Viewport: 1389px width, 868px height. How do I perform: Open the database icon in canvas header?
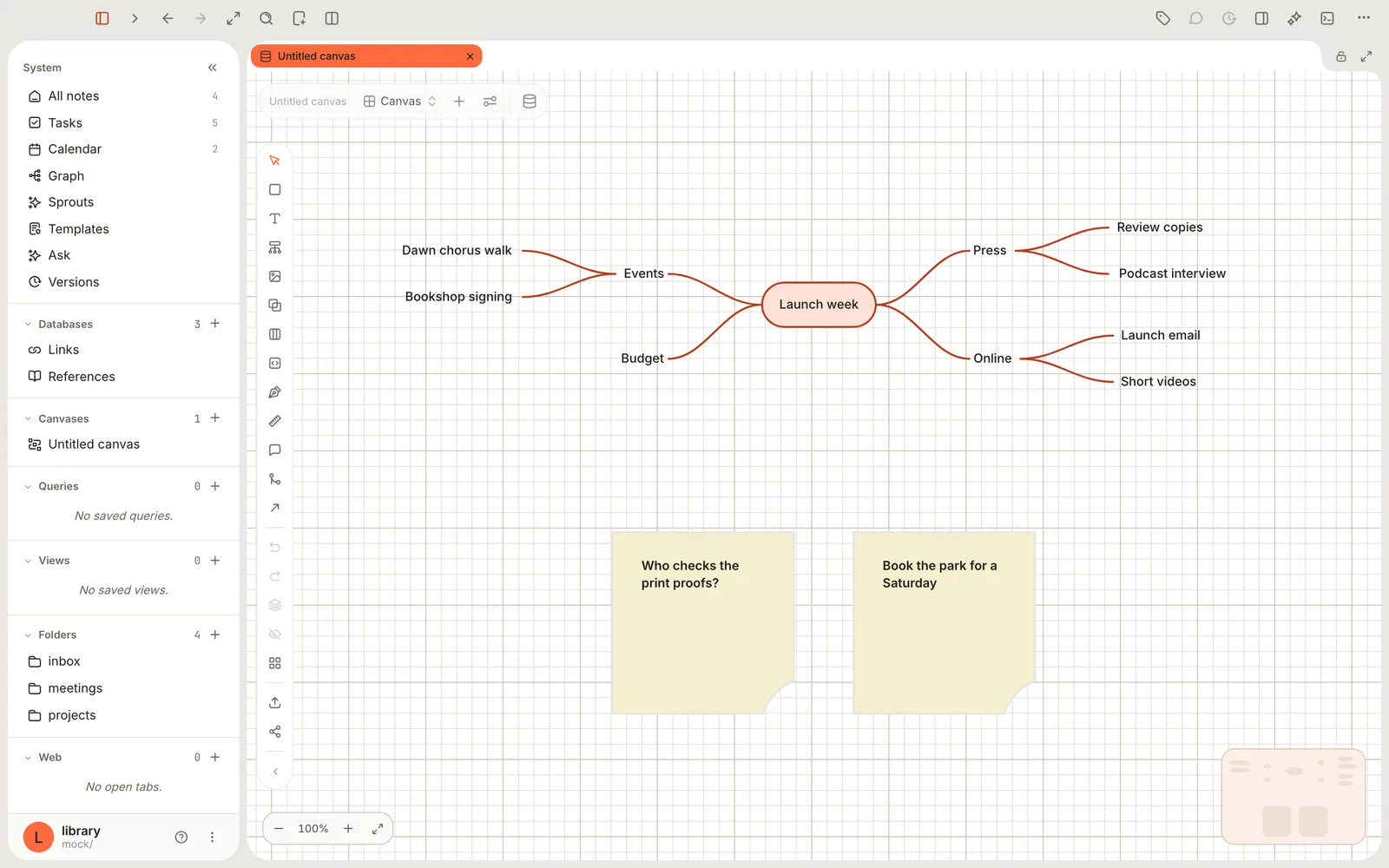pos(530,102)
